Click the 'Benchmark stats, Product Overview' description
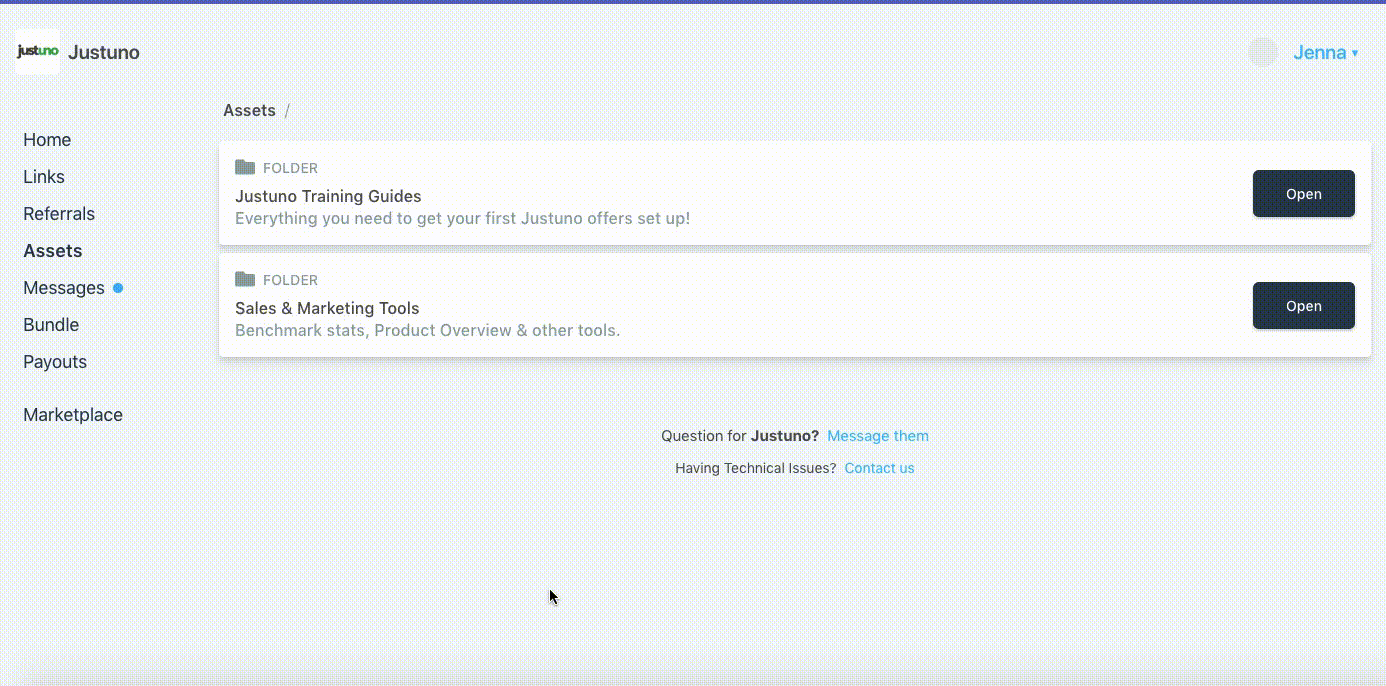1386x686 pixels. click(427, 330)
